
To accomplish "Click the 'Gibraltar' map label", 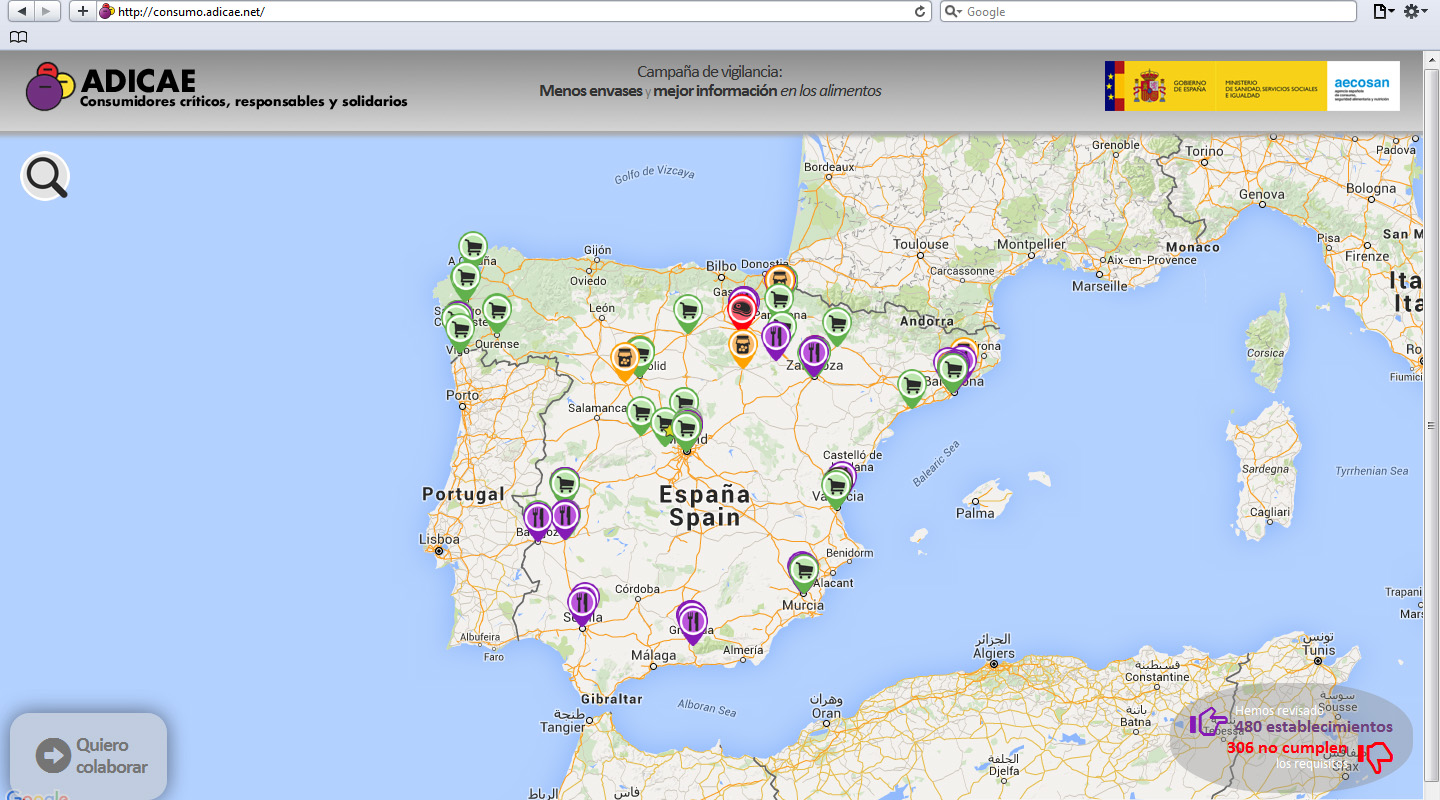I will coord(610,698).
